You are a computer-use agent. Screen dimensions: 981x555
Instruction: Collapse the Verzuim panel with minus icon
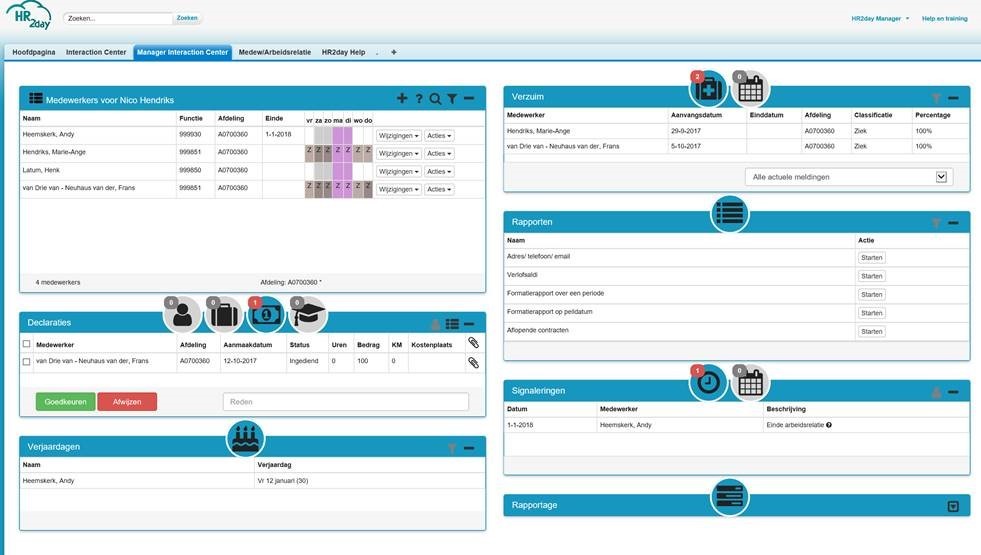[953, 98]
